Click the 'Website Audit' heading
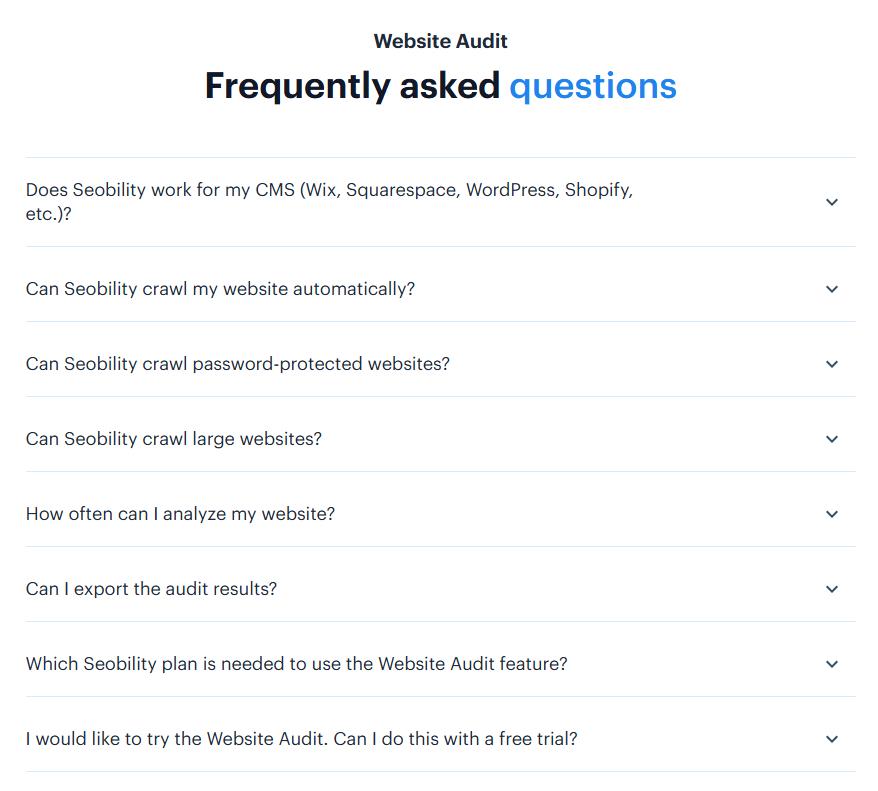The width and height of the screenshot is (878, 791). pos(440,41)
